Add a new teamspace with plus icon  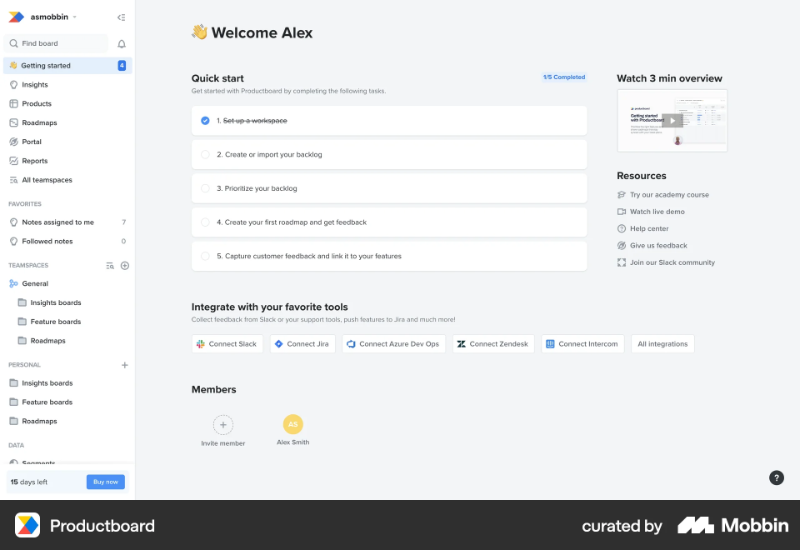124,266
